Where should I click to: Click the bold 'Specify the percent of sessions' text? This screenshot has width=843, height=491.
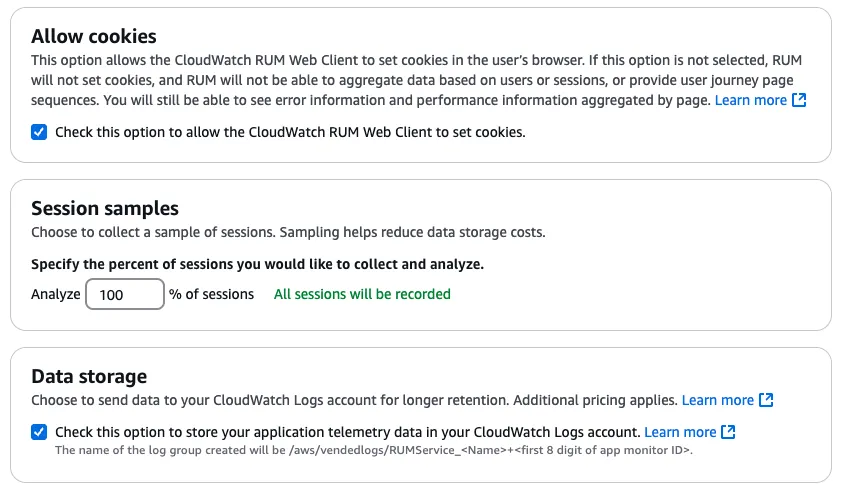coord(258,265)
